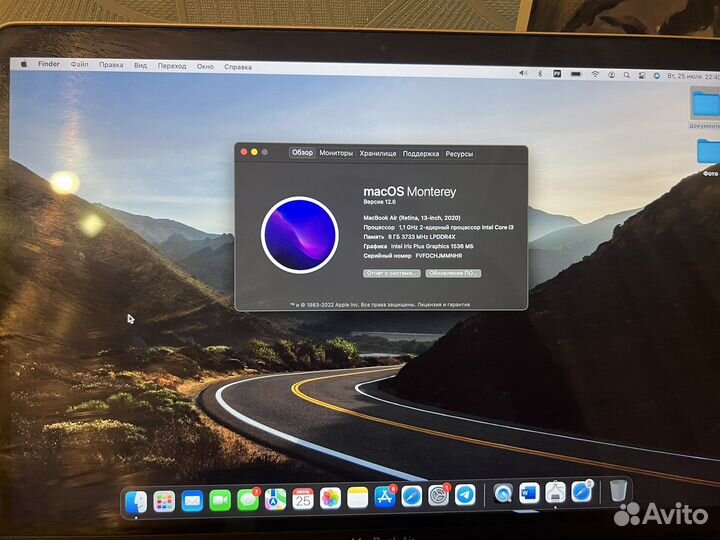Open the App Store in the Dock
The image size is (720, 540).
[x=385, y=497]
